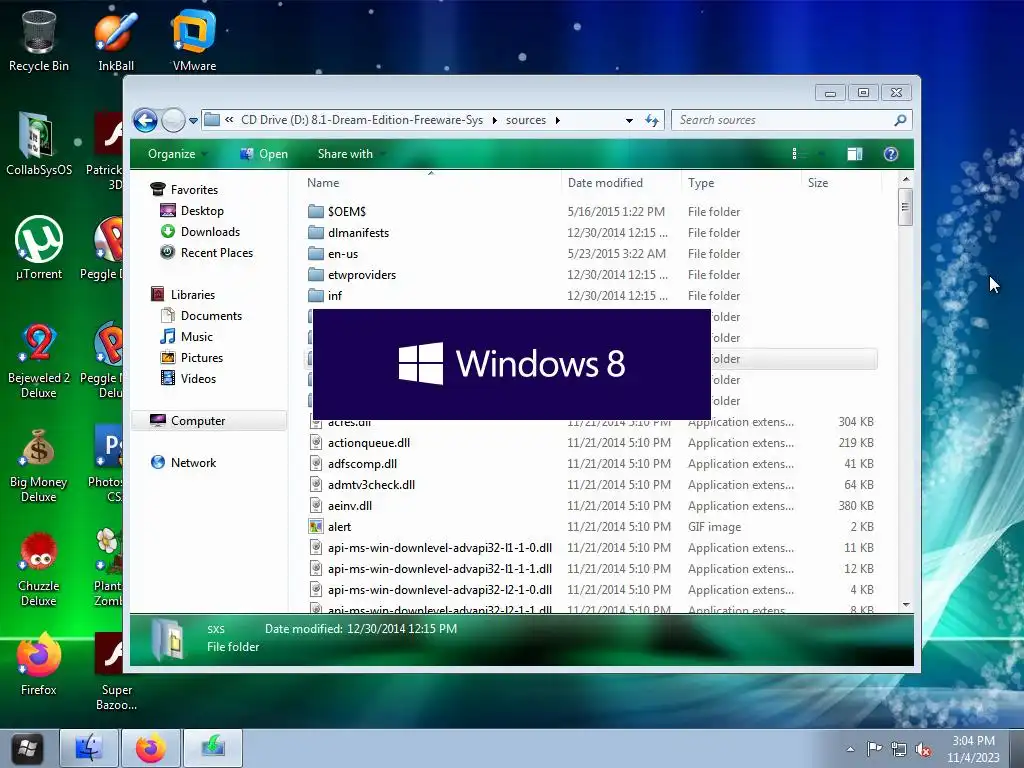
Task: Open the VMware desktop shortcut
Action: (x=194, y=40)
